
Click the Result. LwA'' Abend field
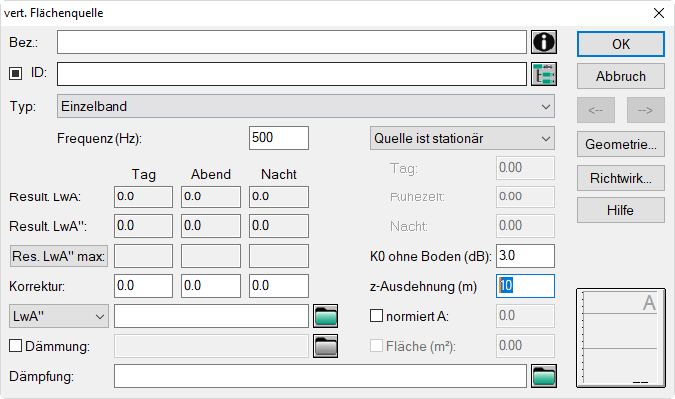[211, 226]
